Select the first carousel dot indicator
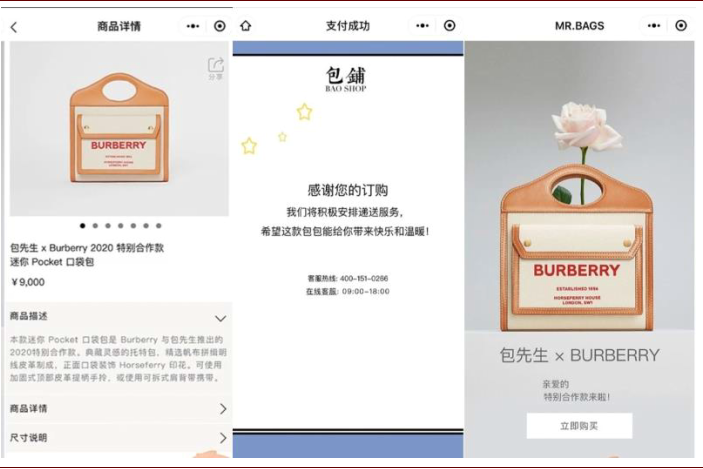This screenshot has width=703, height=469. click(x=82, y=226)
